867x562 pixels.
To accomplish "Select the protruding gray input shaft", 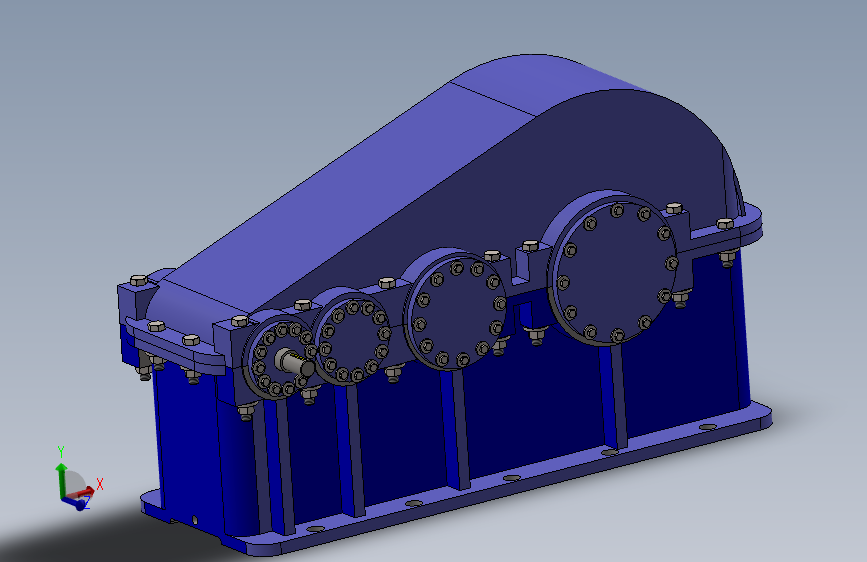I will (x=295, y=363).
